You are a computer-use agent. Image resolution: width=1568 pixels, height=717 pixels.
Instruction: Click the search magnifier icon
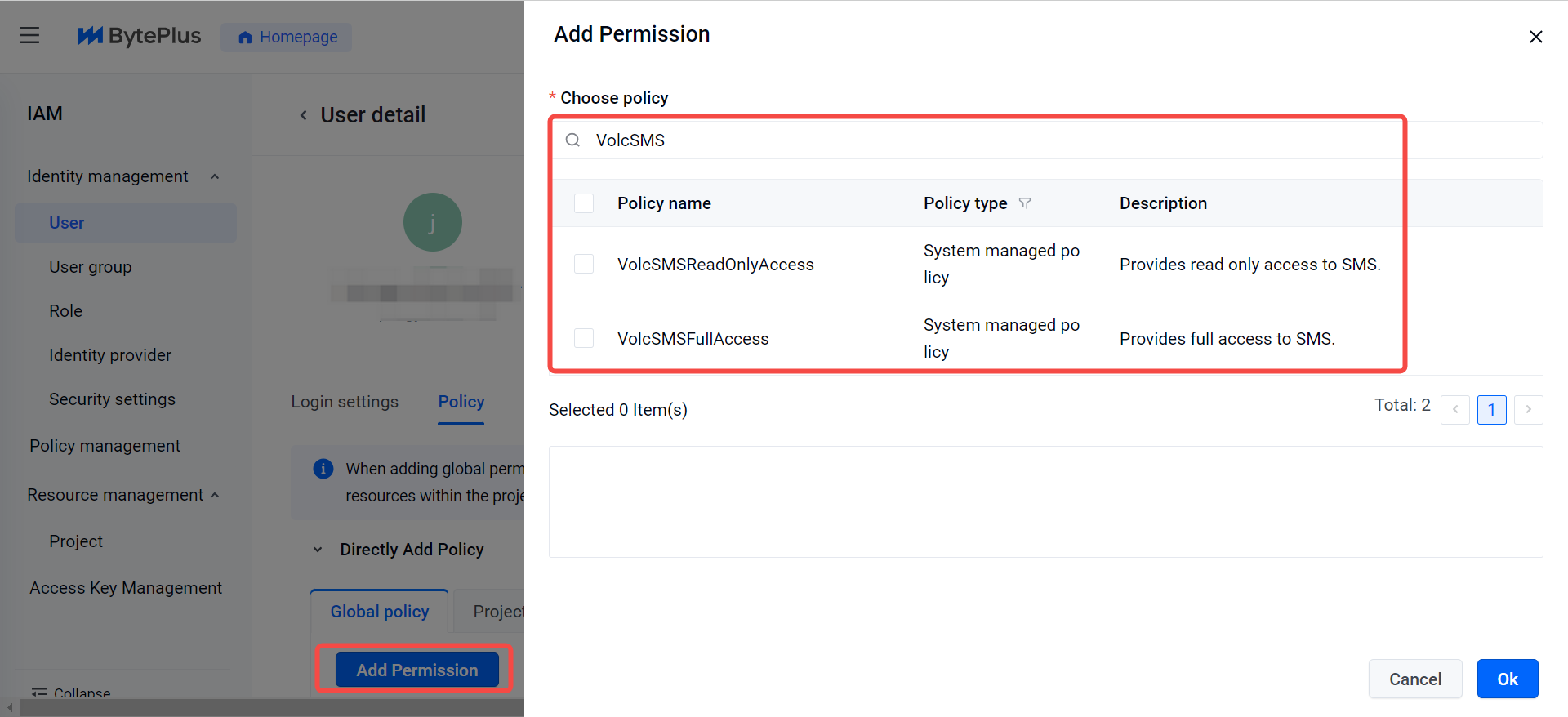tap(572, 140)
